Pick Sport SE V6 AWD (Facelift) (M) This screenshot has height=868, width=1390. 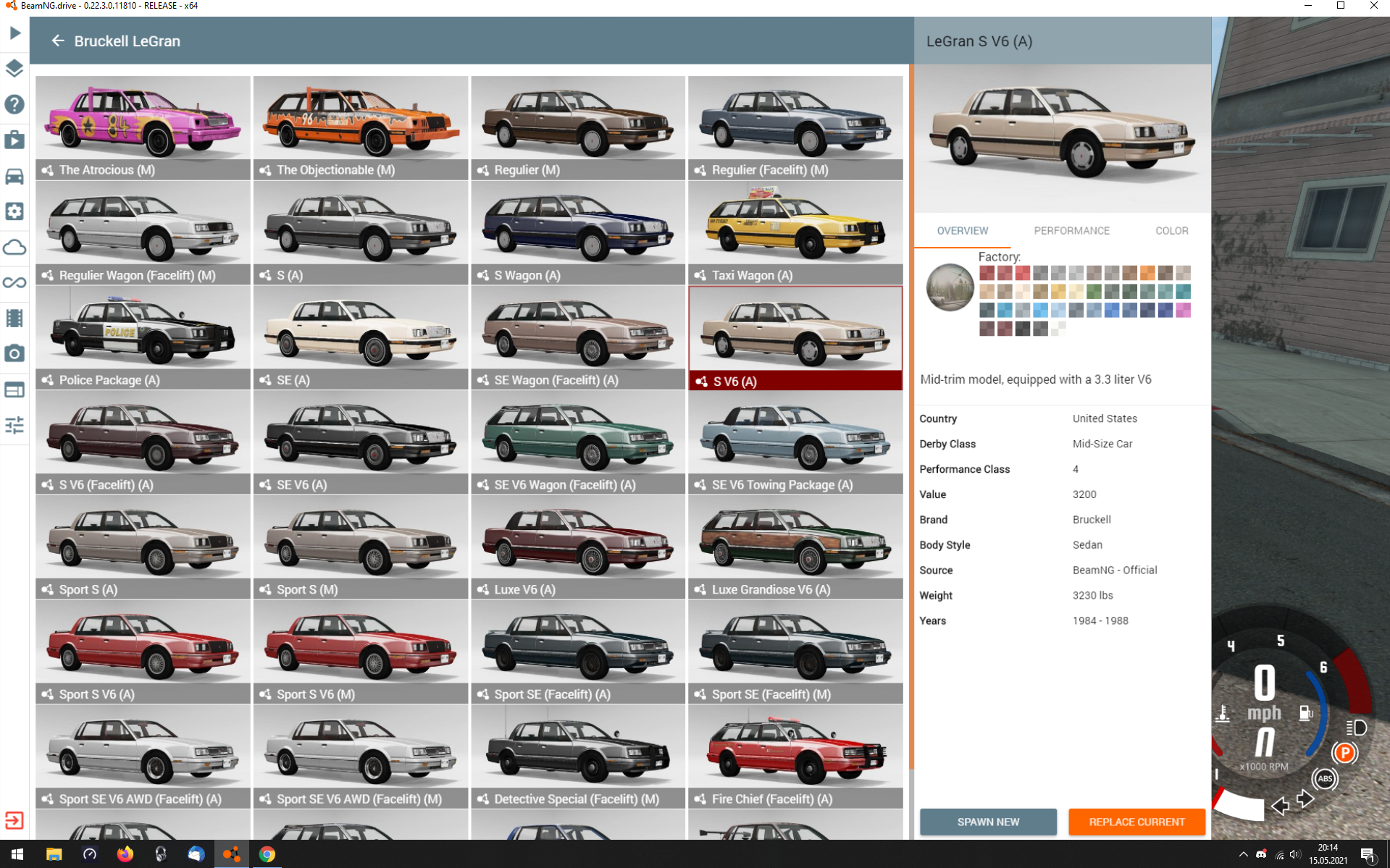pos(361,757)
